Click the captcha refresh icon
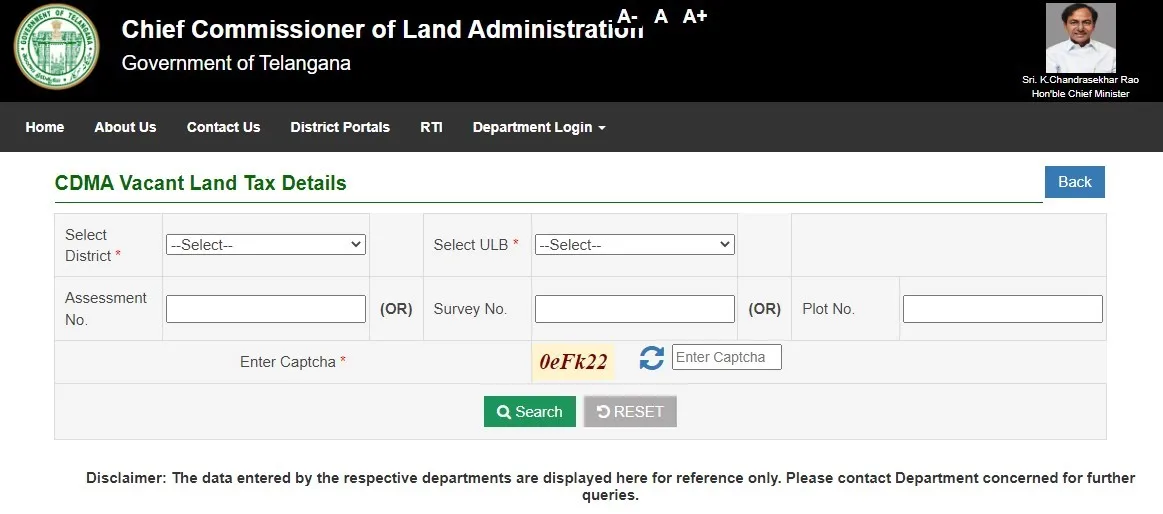Screen dimensions: 1163x514 click(x=652, y=358)
